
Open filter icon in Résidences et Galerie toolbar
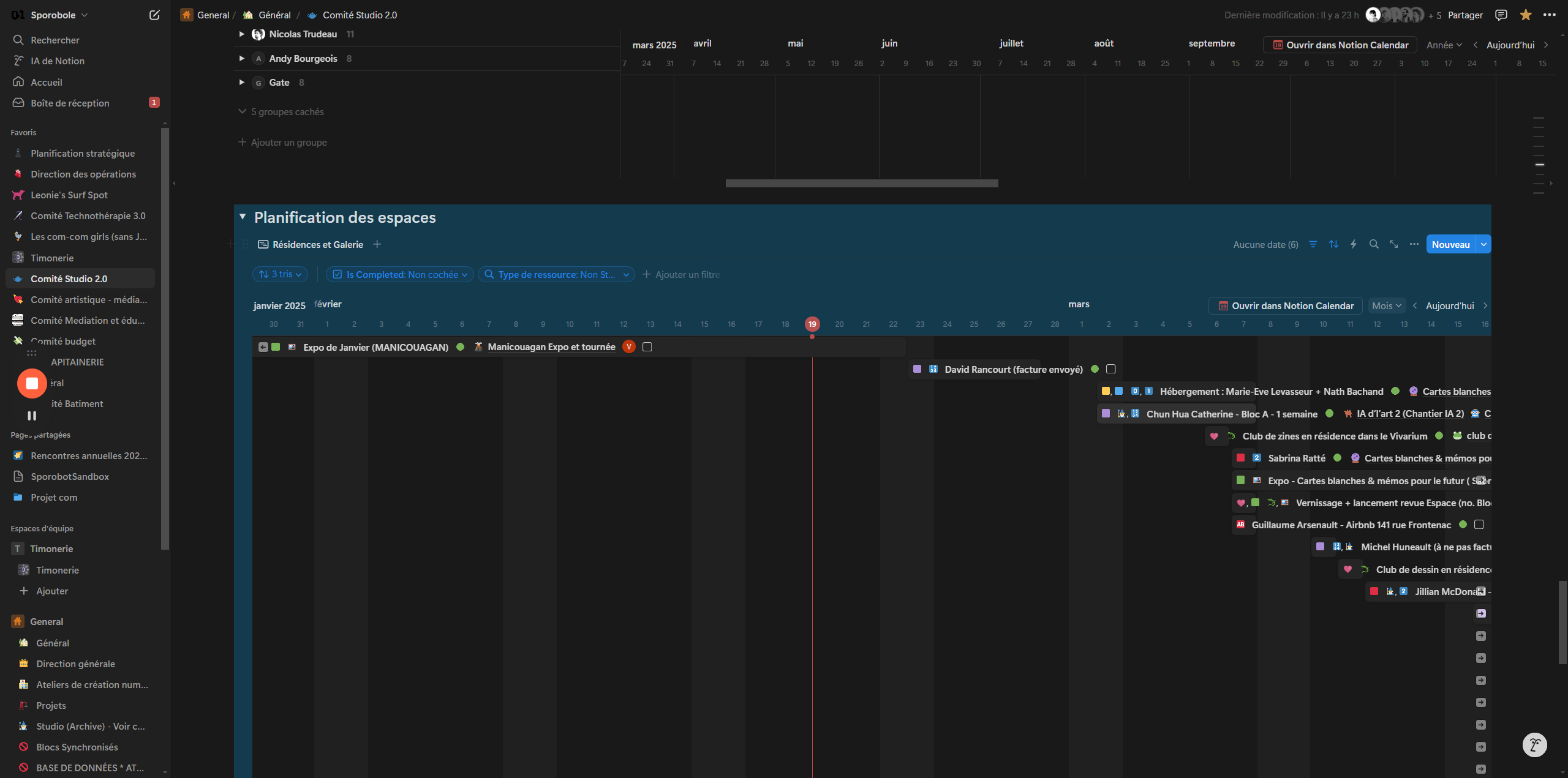click(x=1313, y=244)
